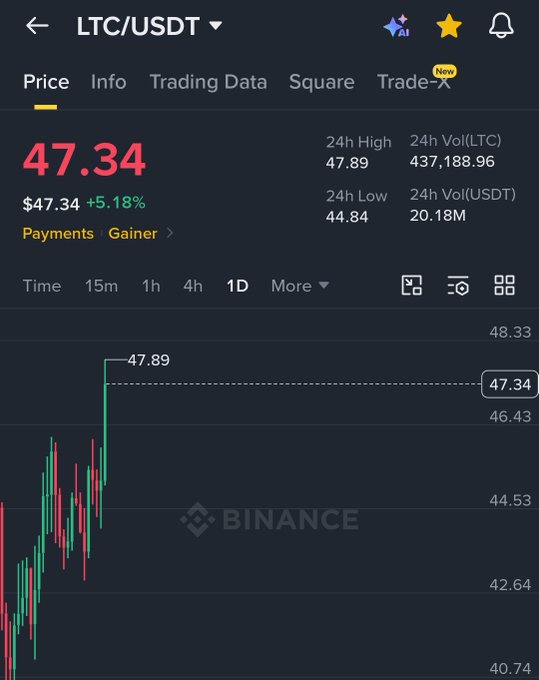
Task: Tap the 47.34 current price marker
Action: pyautogui.click(x=510, y=384)
